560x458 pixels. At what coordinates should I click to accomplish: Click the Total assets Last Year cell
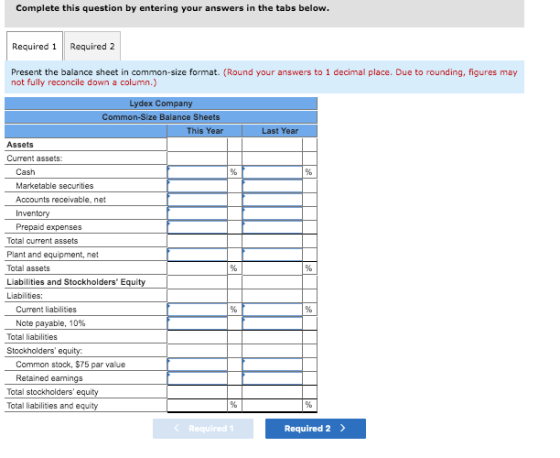pos(272,268)
